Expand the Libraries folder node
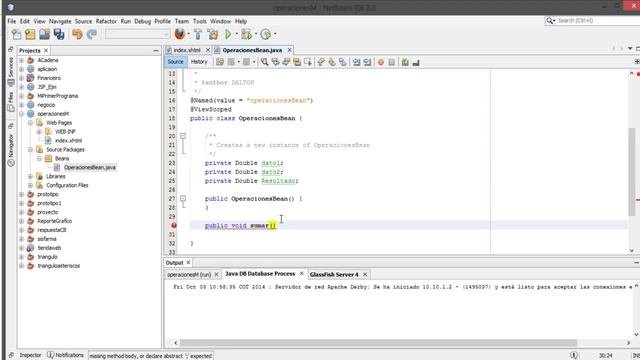This screenshot has height=360, width=640. pyautogui.click(x=31, y=176)
